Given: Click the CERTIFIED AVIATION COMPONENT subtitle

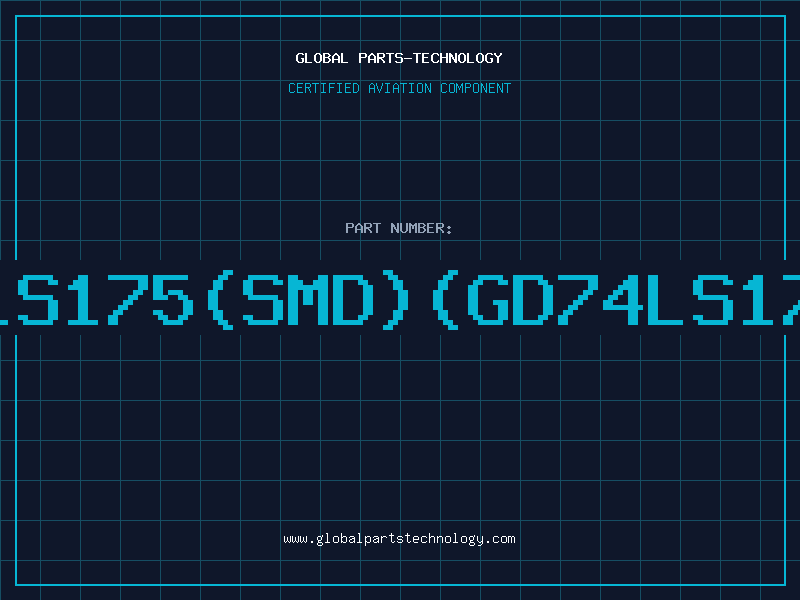Looking at the screenshot, I should (399, 88).
